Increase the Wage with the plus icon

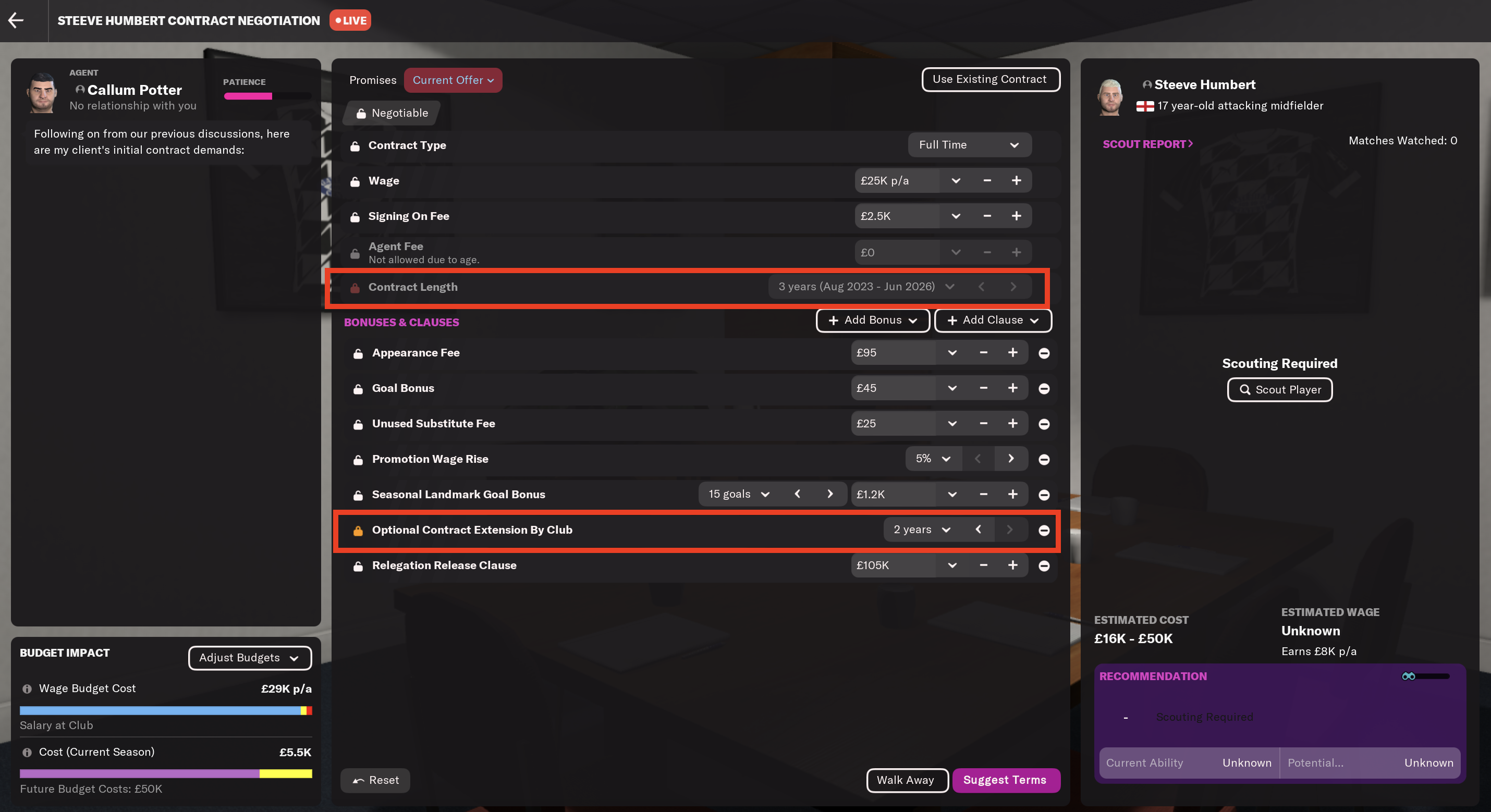tap(1017, 180)
